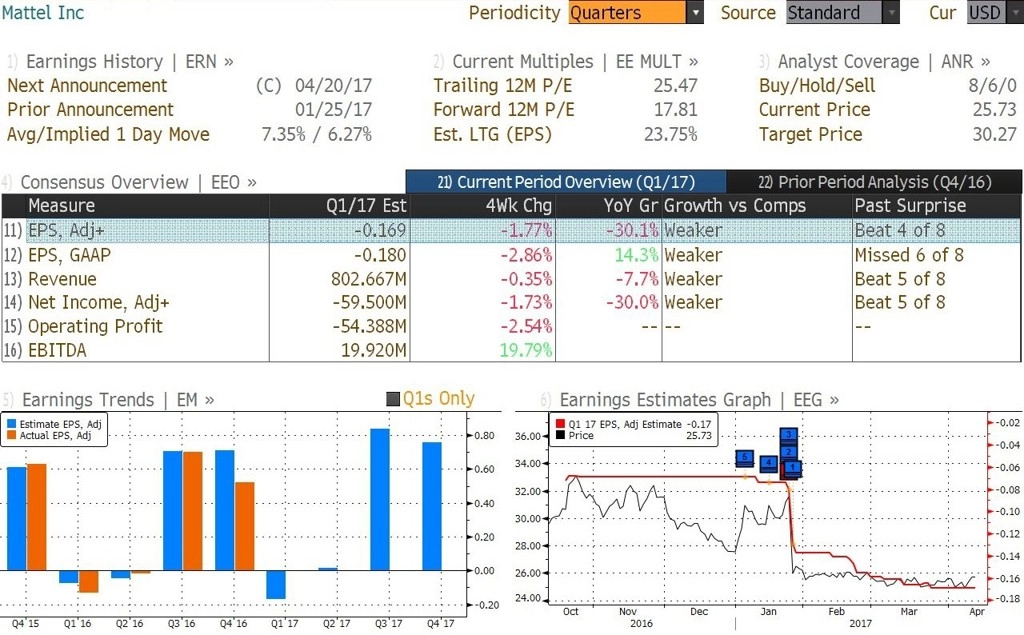Select the Revenue measure row

[x=511, y=279]
